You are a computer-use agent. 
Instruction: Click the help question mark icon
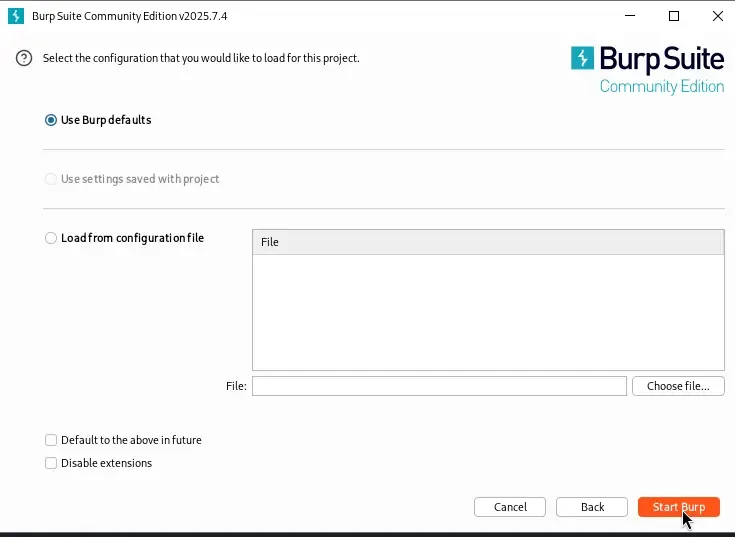click(x=24, y=58)
